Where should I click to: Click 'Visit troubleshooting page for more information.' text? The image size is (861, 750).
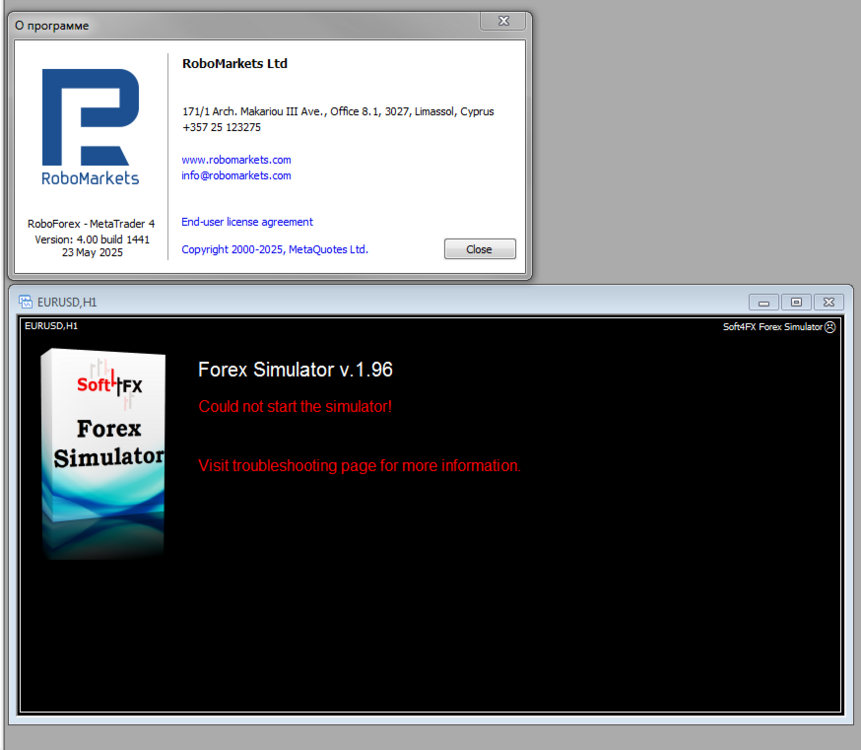(x=359, y=466)
